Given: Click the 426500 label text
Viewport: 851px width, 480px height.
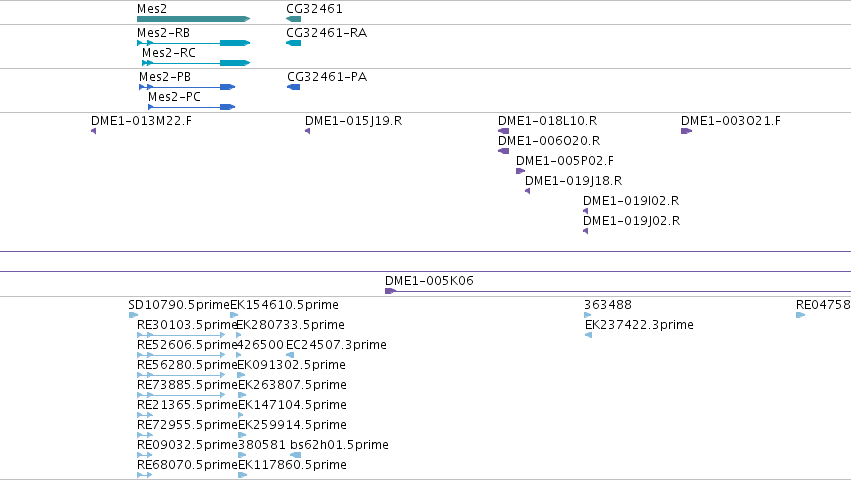Looking at the screenshot, I should pyautogui.click(x=261, y=345).
